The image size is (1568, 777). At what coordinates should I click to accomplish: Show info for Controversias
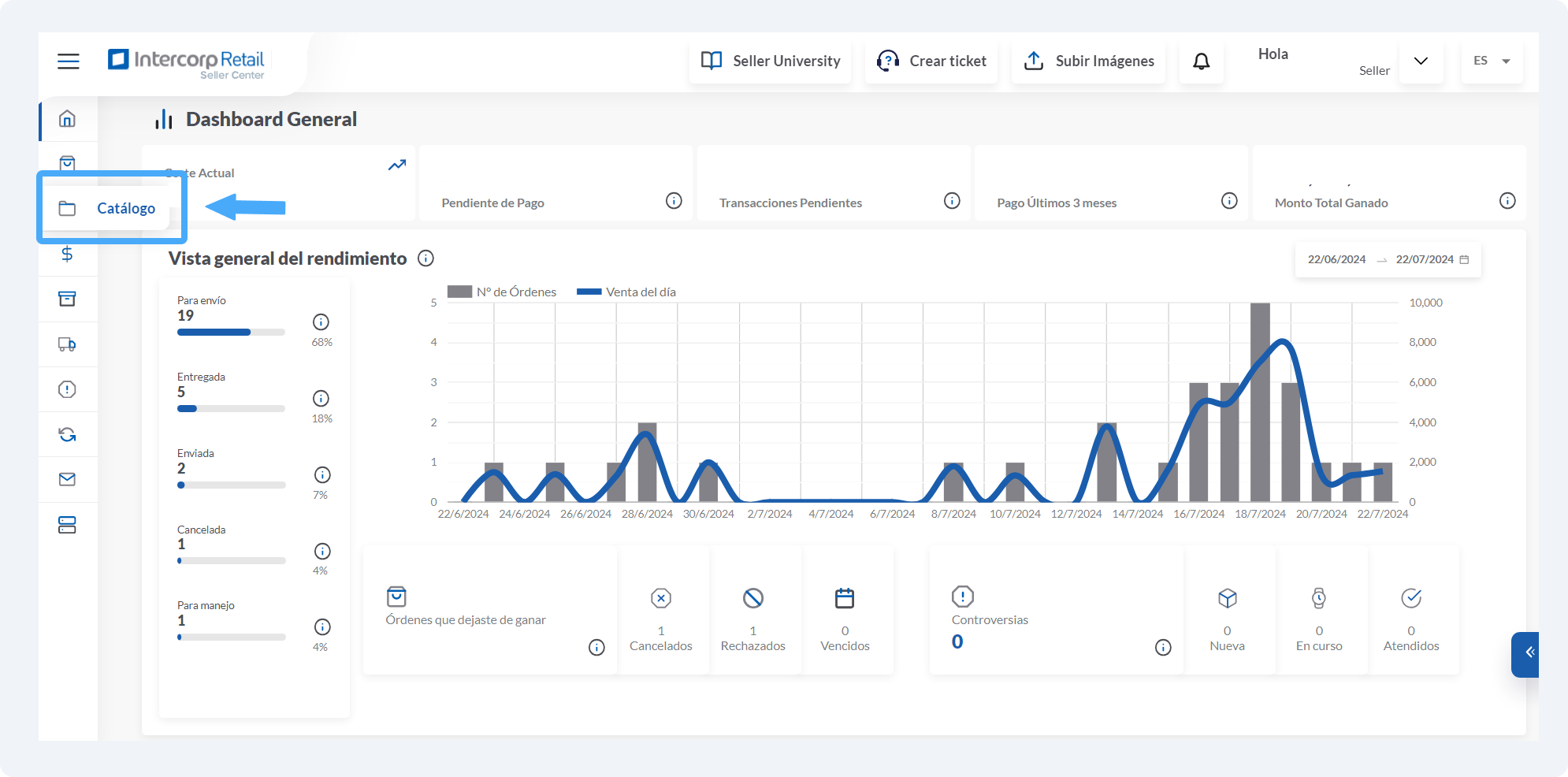tap(1163, 647)
